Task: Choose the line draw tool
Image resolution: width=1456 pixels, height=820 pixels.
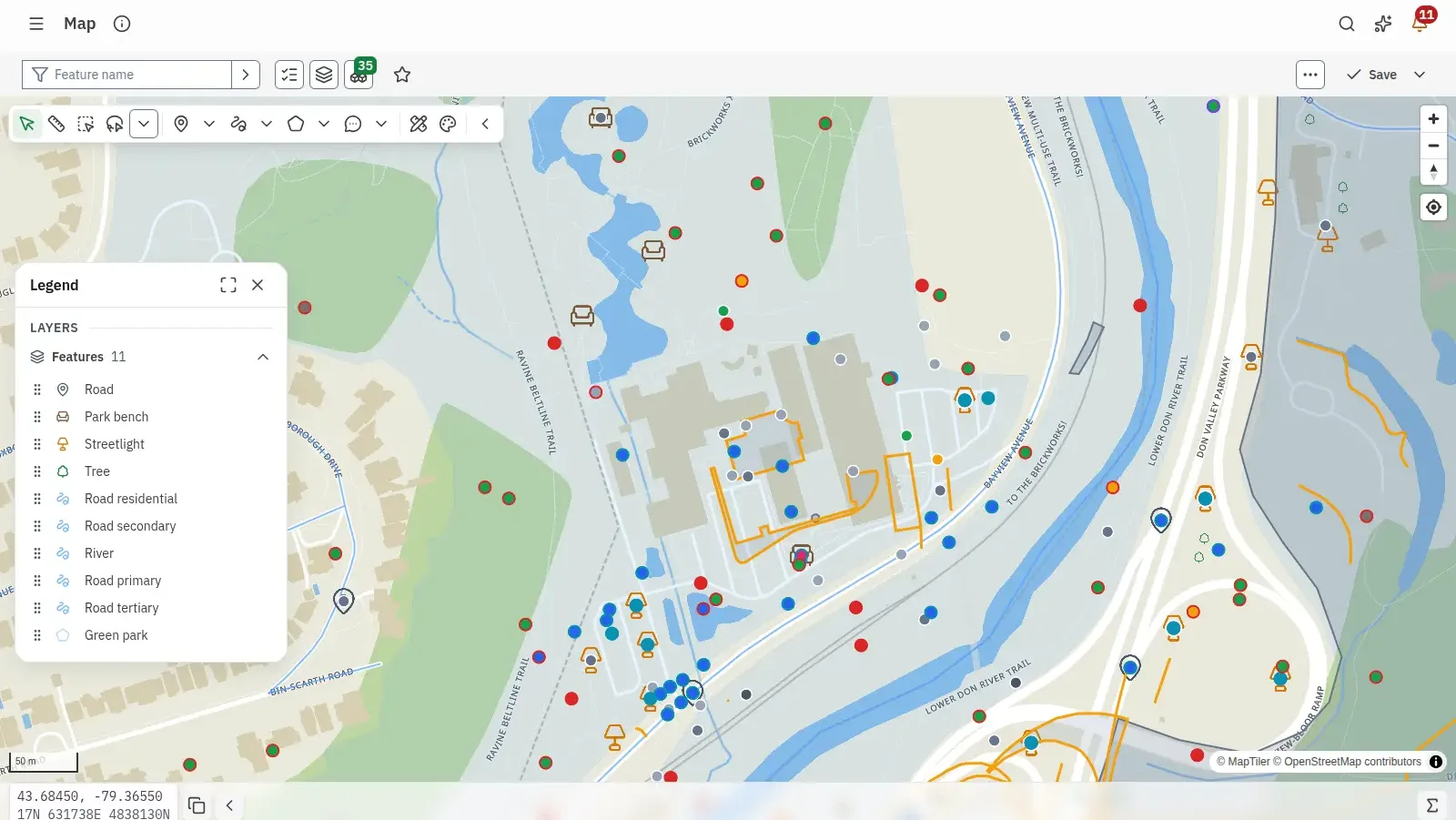Action: (x=238, y=124)
